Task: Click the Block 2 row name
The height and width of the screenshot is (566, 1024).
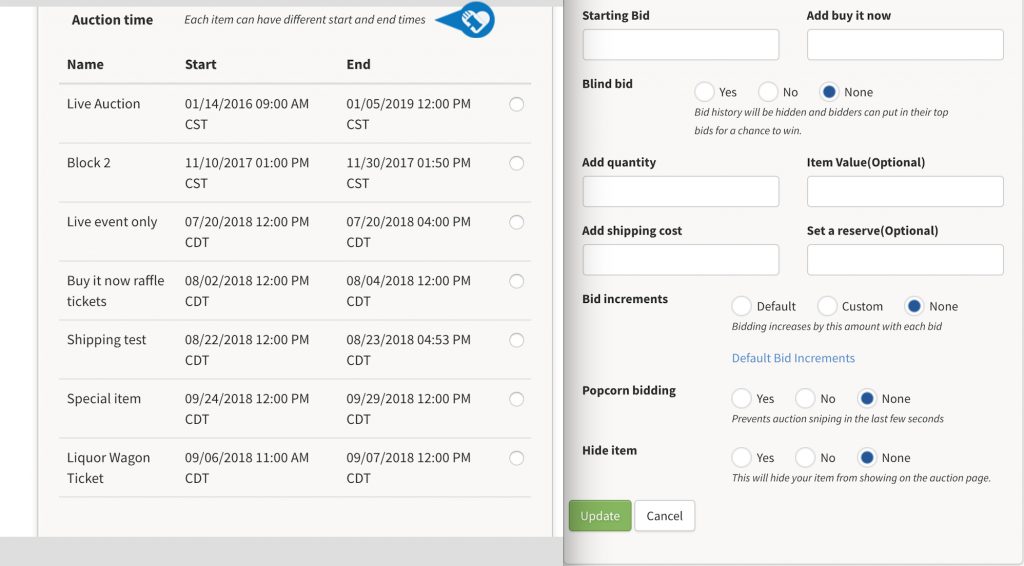Action: [89, 163]
